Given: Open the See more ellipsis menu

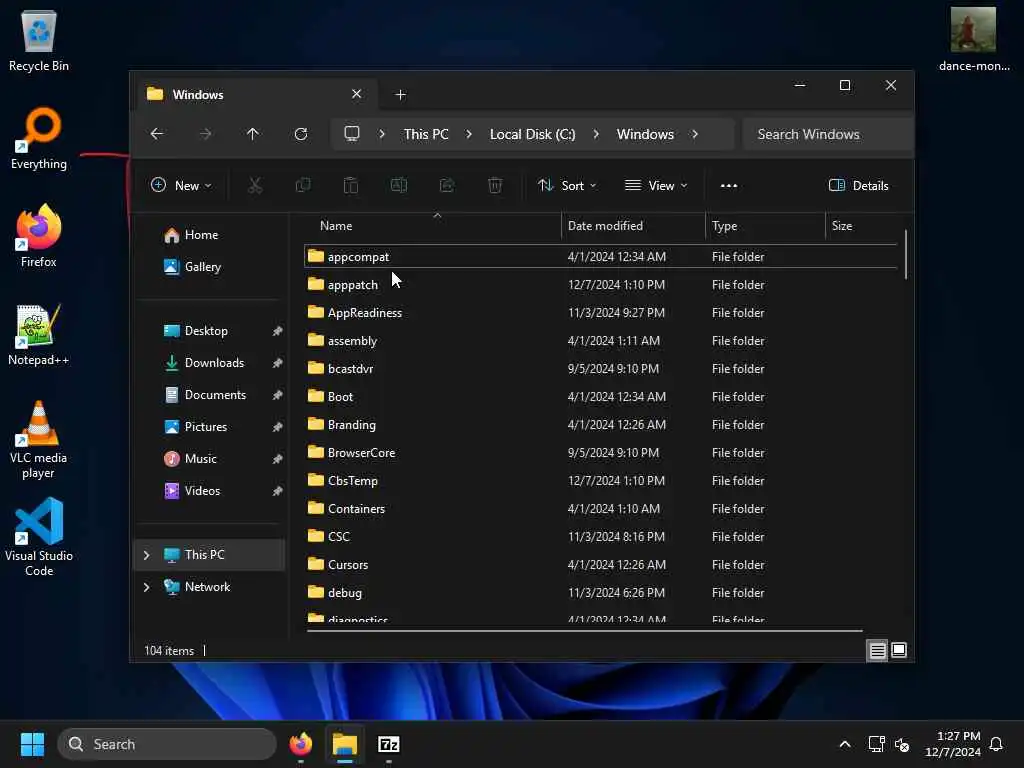Looking at the screenshot, I should point(729,185).
